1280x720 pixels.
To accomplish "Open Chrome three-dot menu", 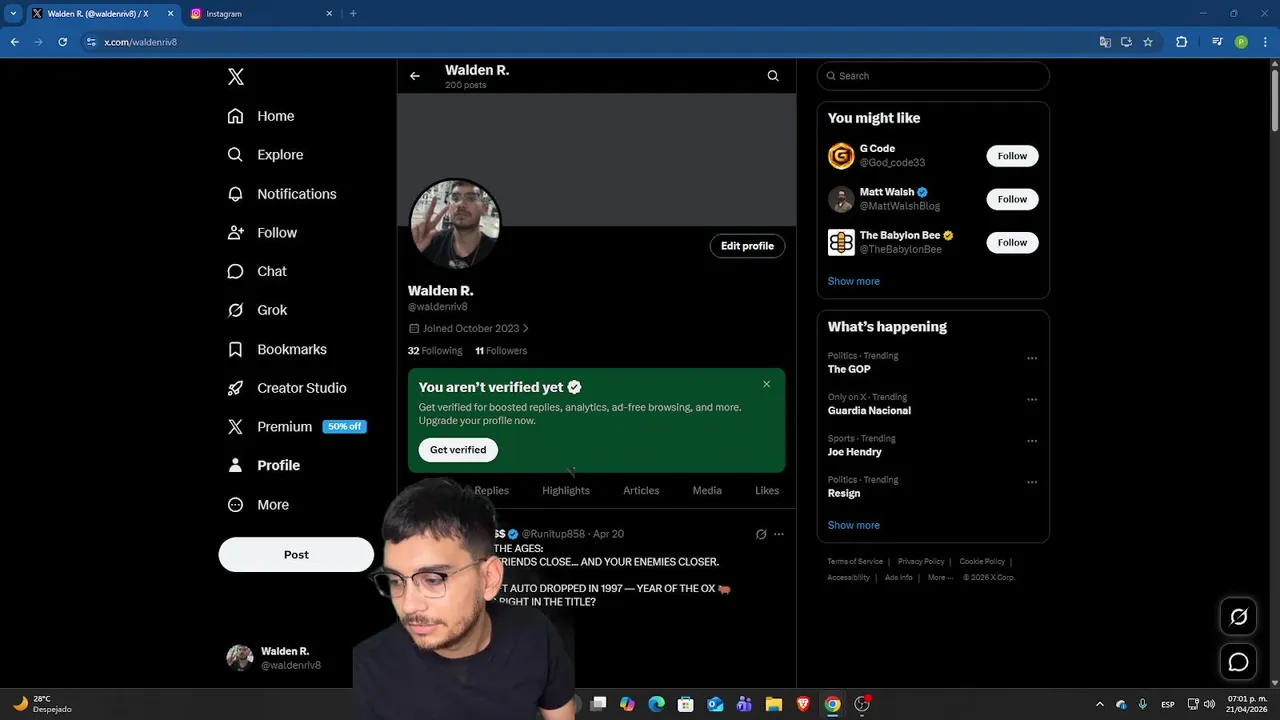I will tap(1265, 42).
